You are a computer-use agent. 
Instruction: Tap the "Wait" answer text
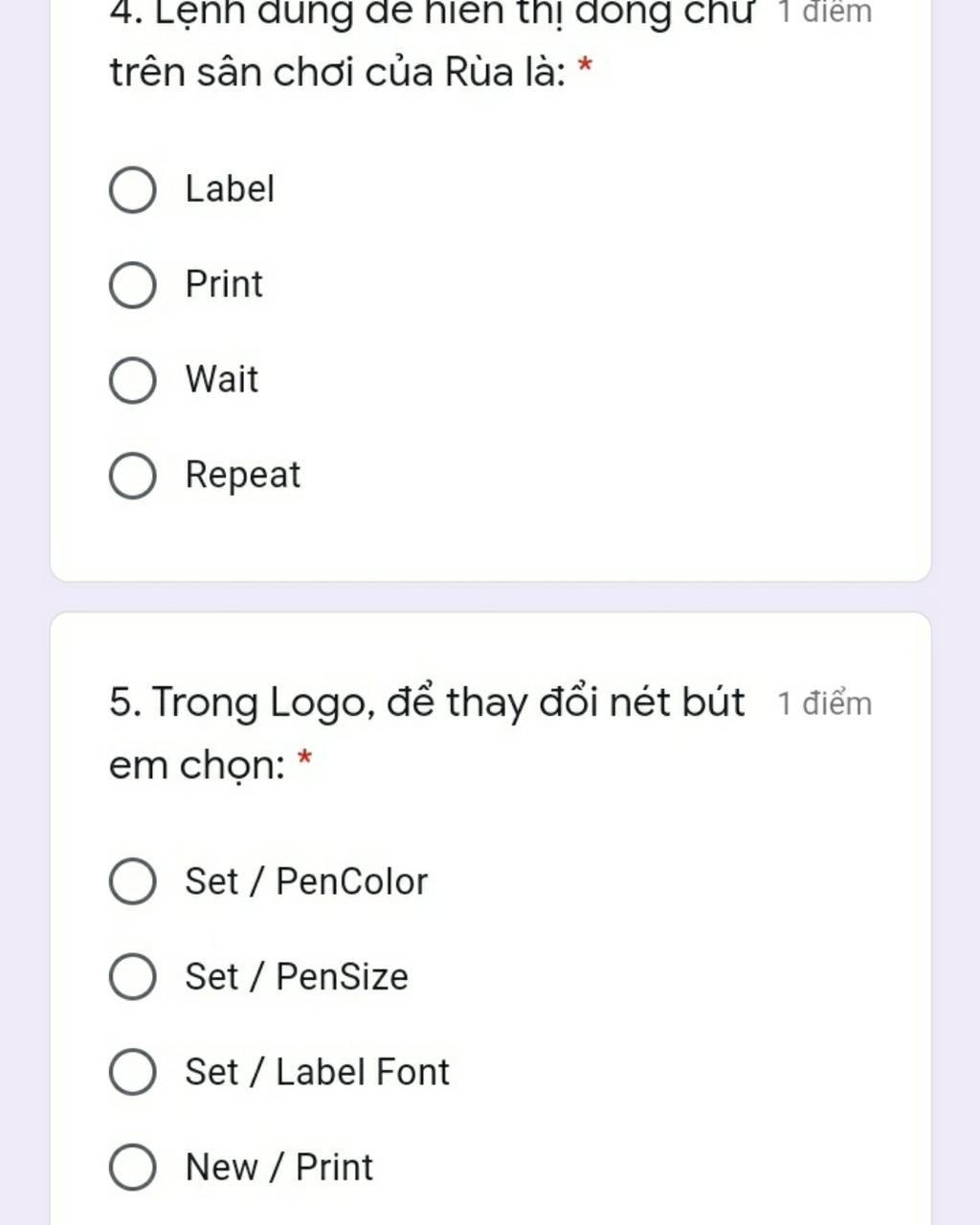[222, 379]
